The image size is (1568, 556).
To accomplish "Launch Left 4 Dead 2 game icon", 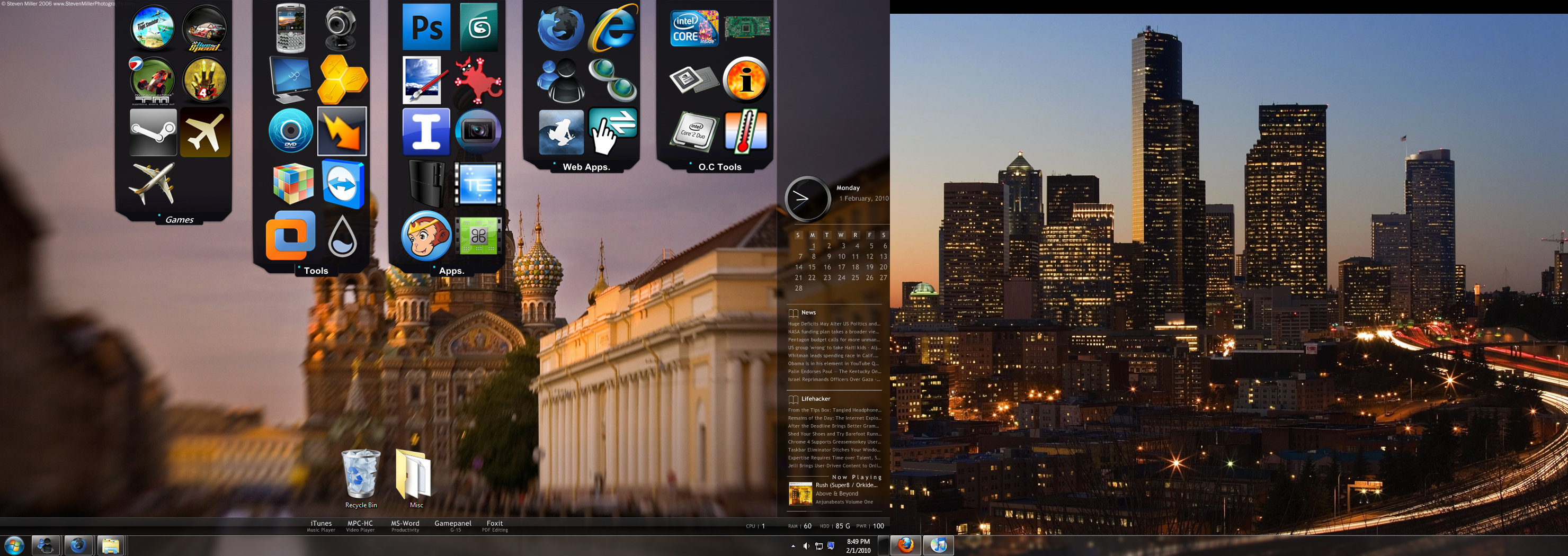I will 204,80.
